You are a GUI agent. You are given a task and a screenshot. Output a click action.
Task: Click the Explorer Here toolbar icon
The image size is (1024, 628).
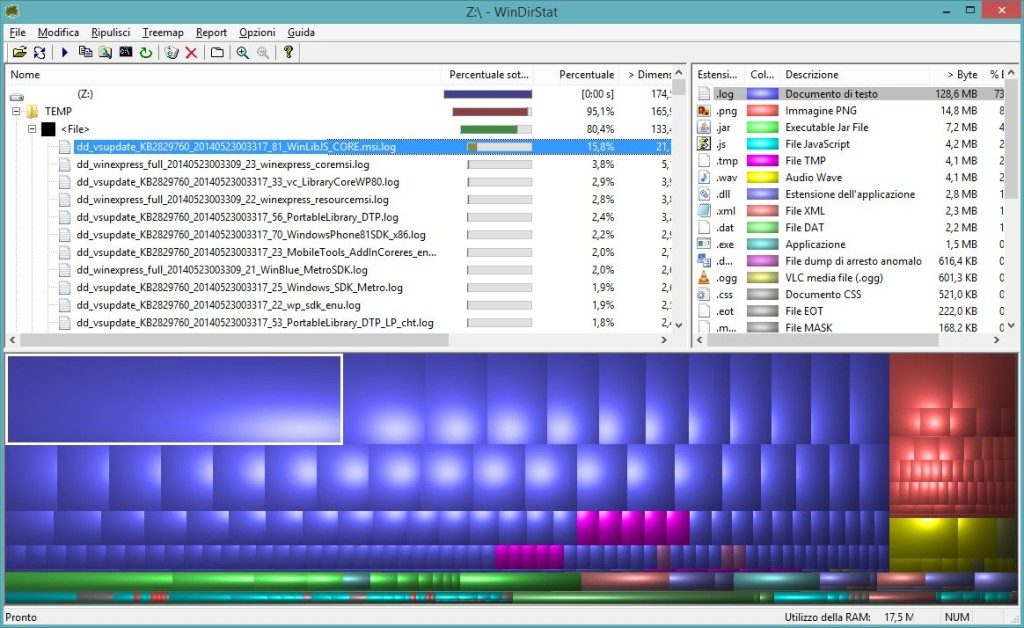click(105, 52)
